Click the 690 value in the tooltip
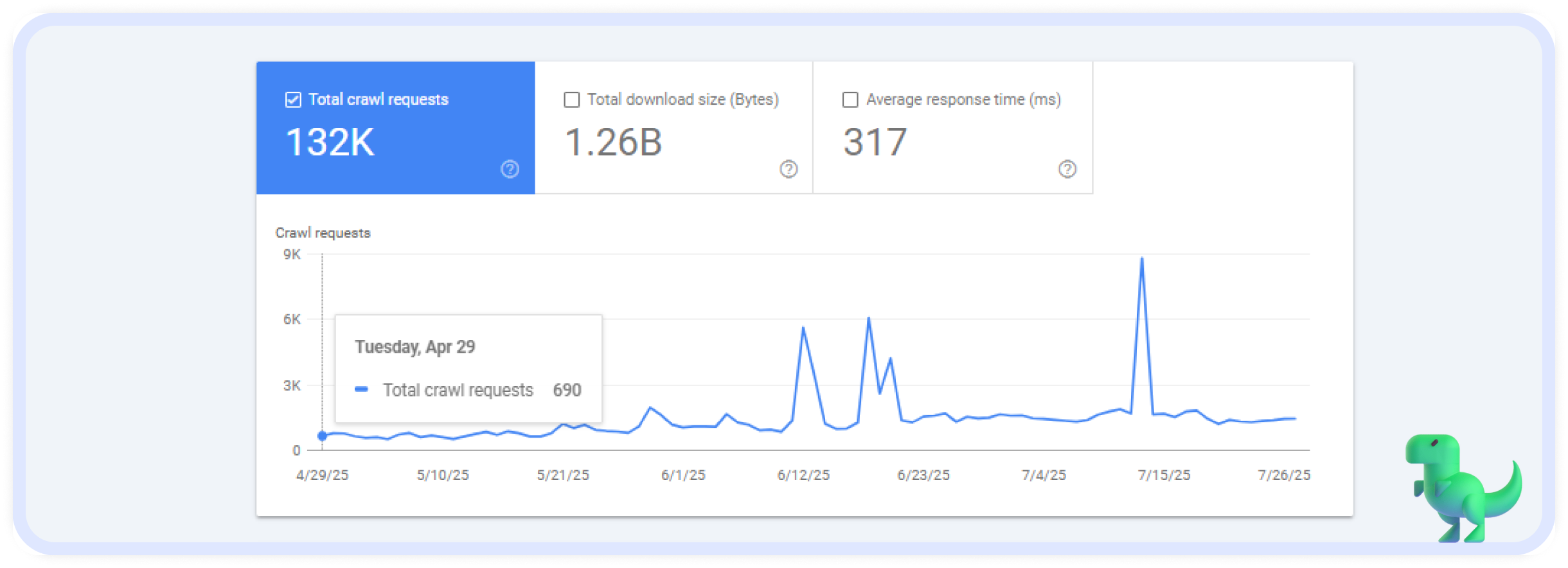This screenshot has width=1568, height=568. [567, 390]
